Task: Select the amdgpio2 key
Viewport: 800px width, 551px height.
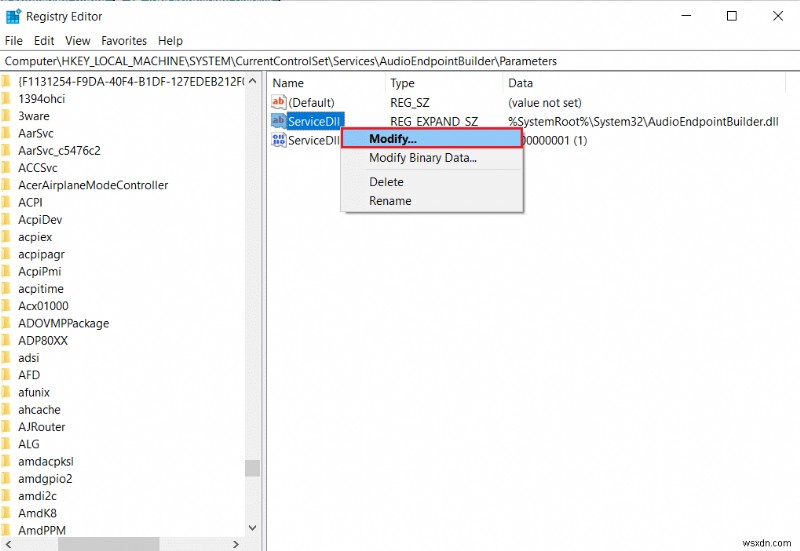Action: [x=45, y=479]
